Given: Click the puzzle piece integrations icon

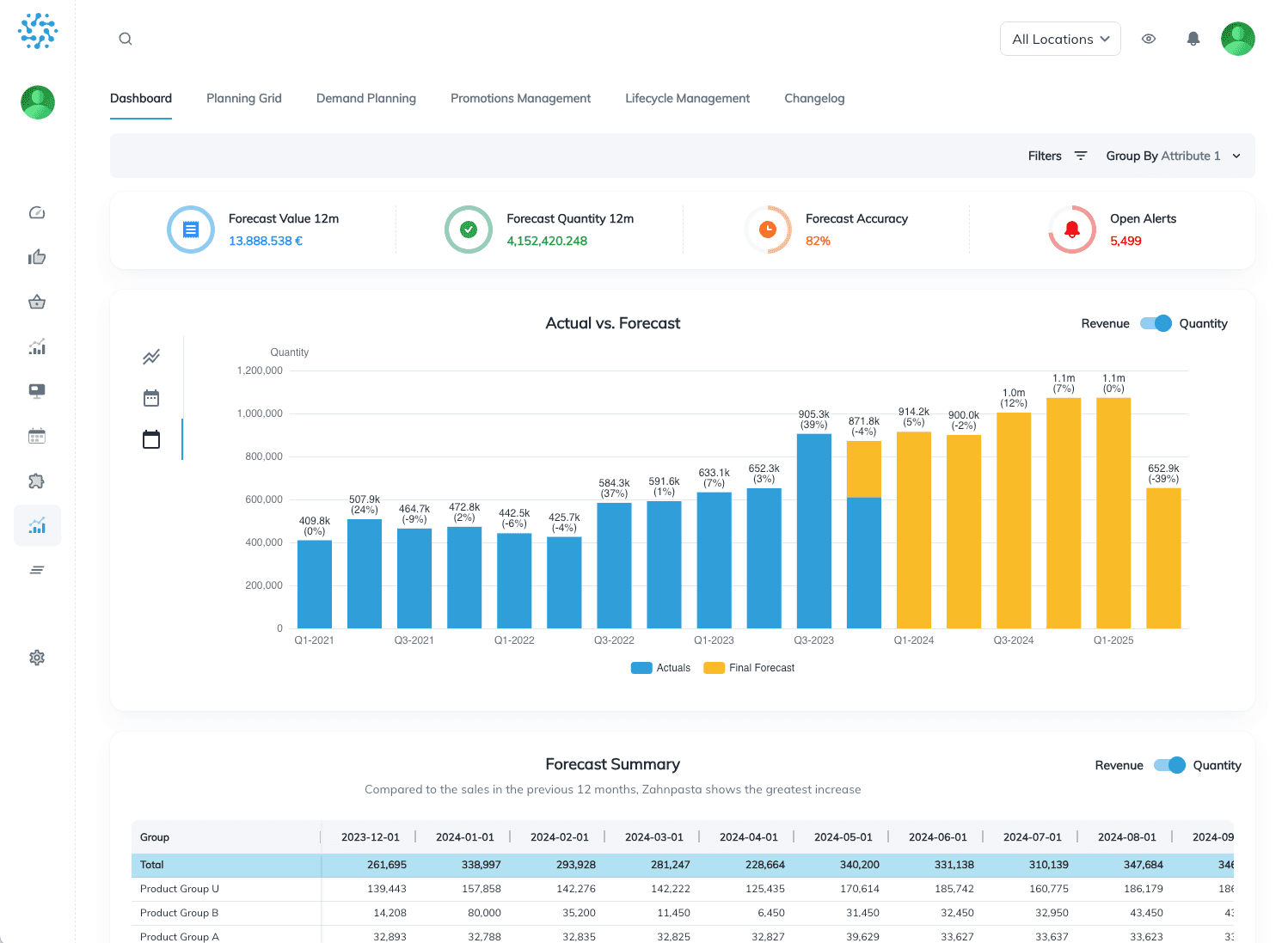Looking at the screenshot, I should 37,481.
